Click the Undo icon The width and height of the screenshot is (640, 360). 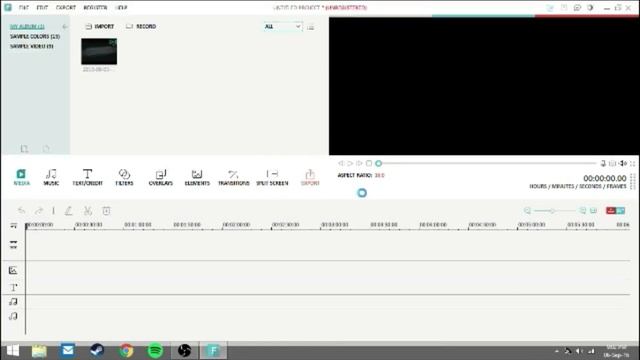21,211
